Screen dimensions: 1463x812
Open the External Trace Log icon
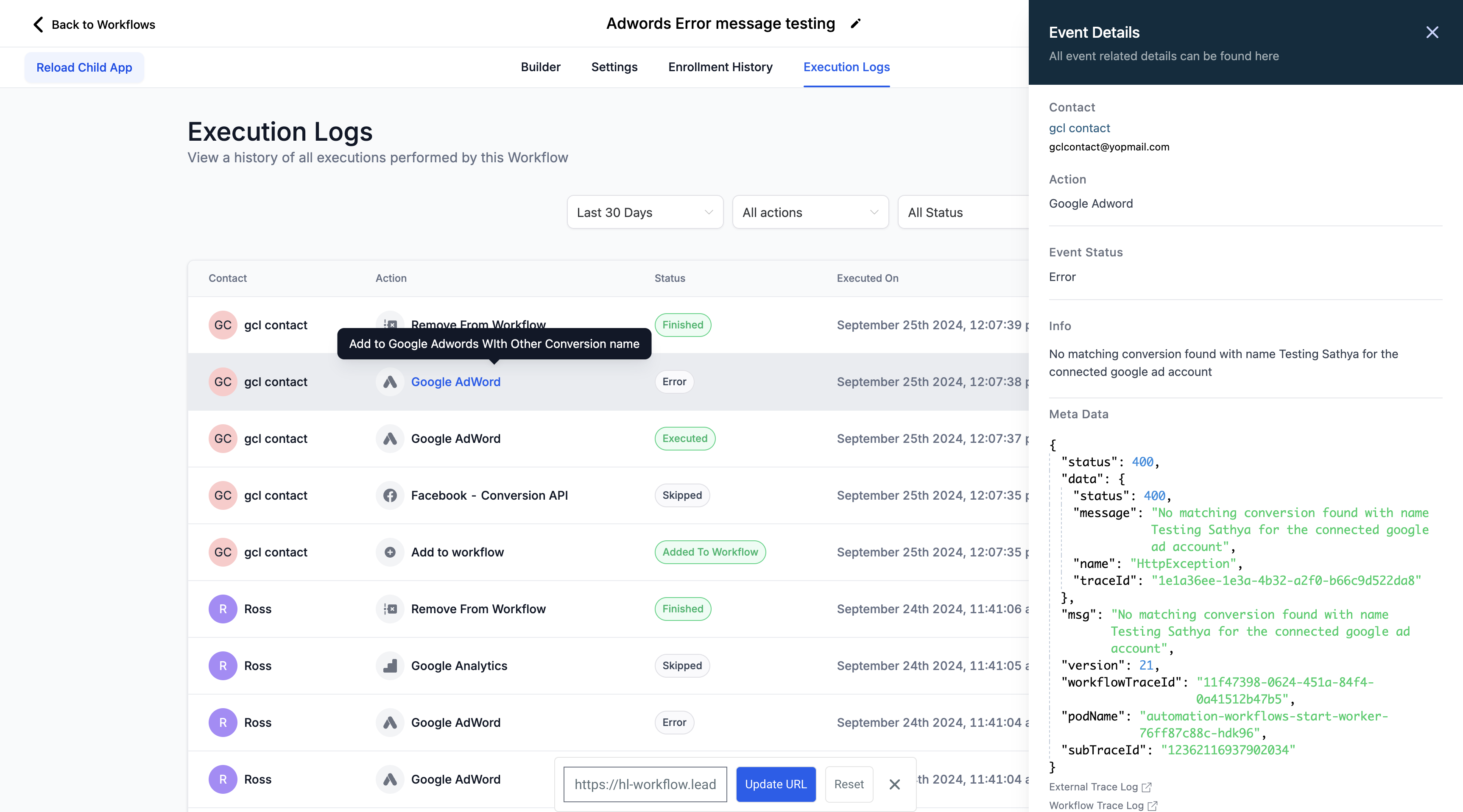tap(1147, 787)
